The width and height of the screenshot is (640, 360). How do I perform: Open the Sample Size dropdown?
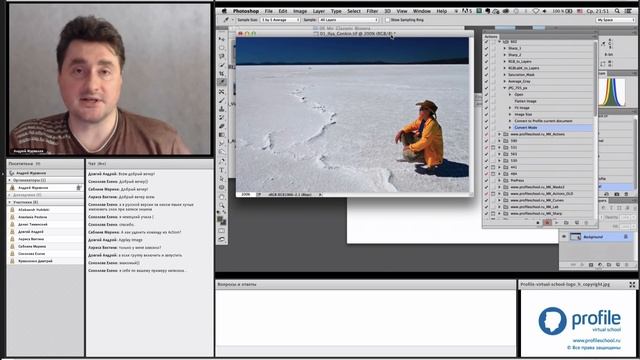pyautogui.click(x=280, y=20)
